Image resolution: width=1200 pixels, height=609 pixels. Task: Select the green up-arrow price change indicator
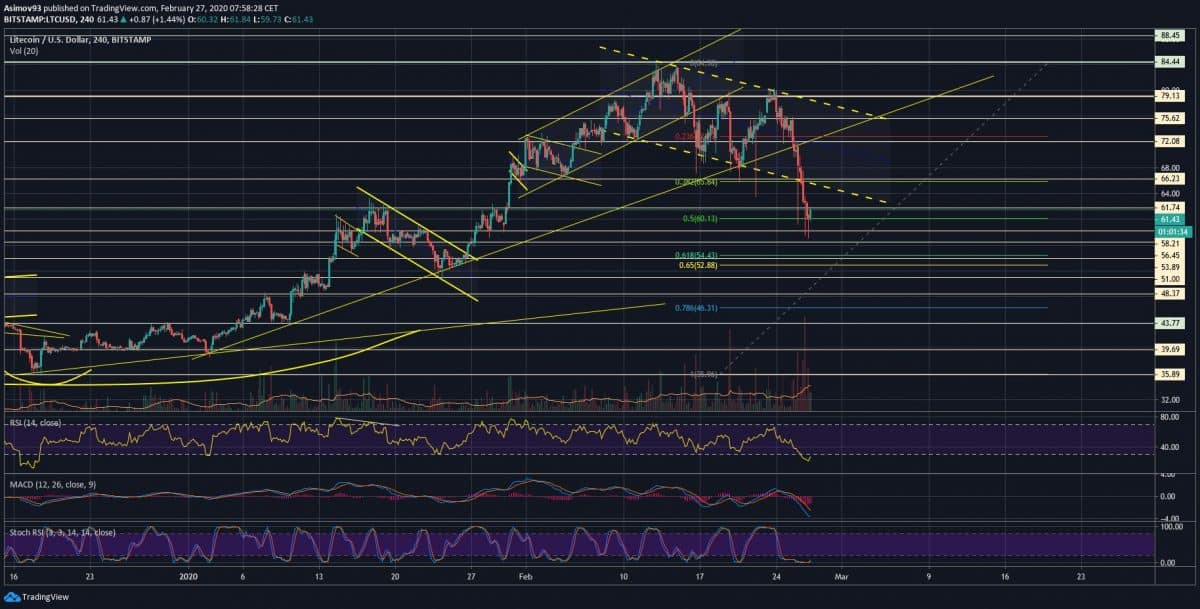(123, 20)
